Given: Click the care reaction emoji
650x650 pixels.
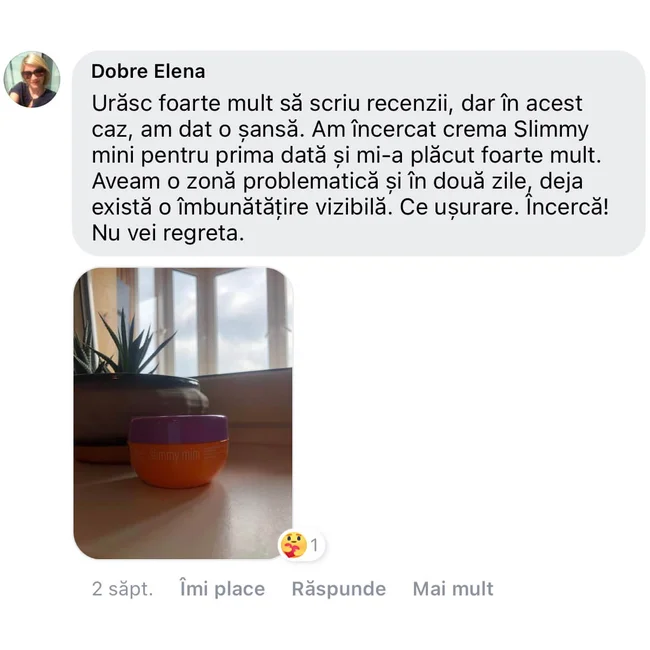Looking at the screenshot, I should point(293,545).
